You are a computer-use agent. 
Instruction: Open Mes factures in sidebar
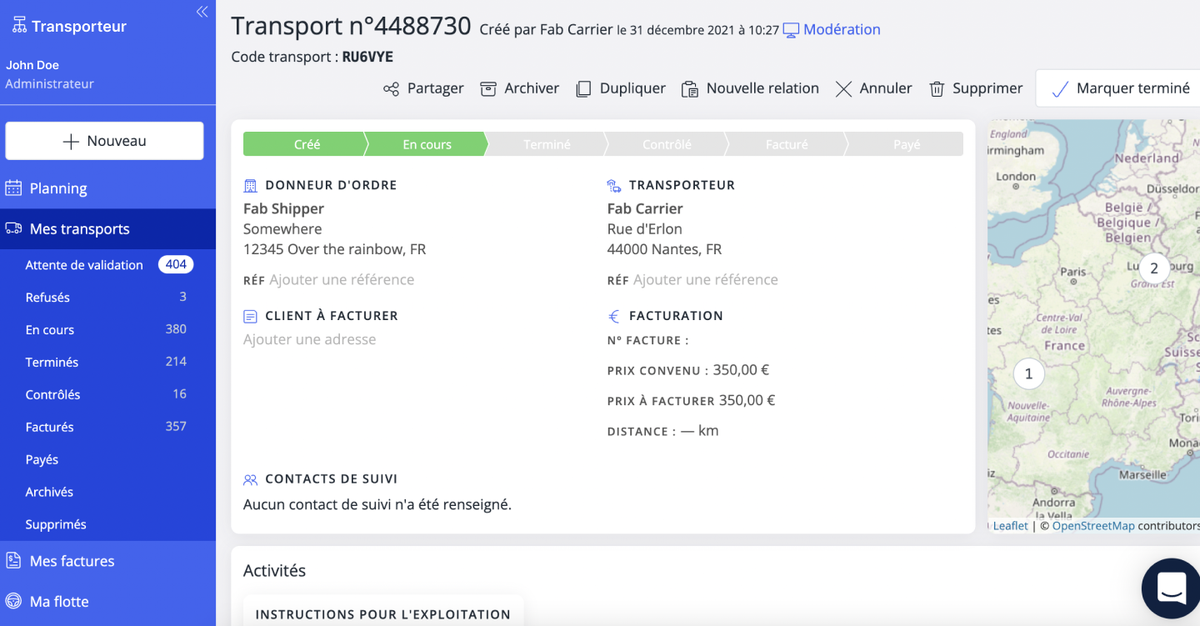coord(72,561)
